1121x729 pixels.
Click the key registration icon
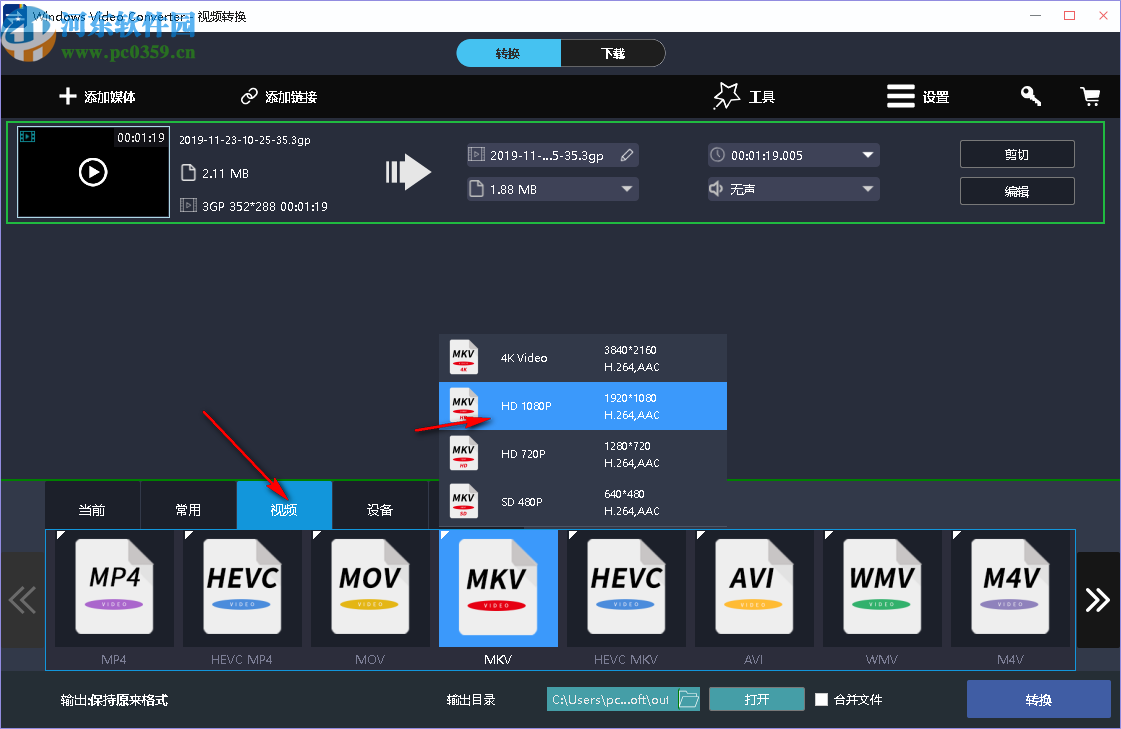(1030, 96)
